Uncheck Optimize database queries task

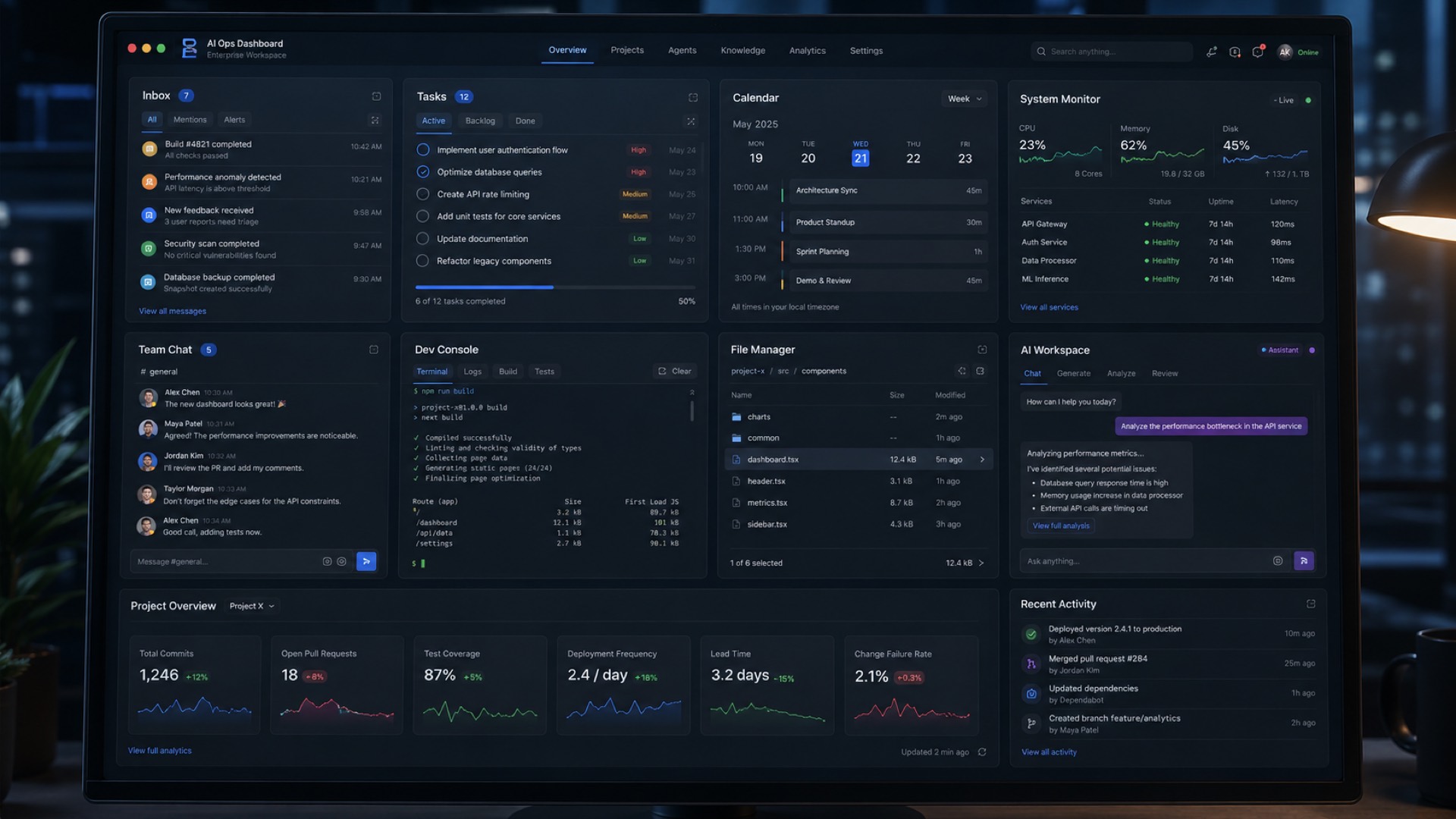click(423, 172)
